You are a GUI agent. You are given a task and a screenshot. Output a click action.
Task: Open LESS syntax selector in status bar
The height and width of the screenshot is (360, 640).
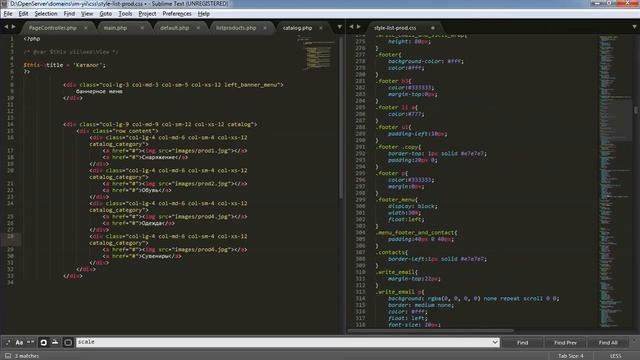click(x=616, y=356)
